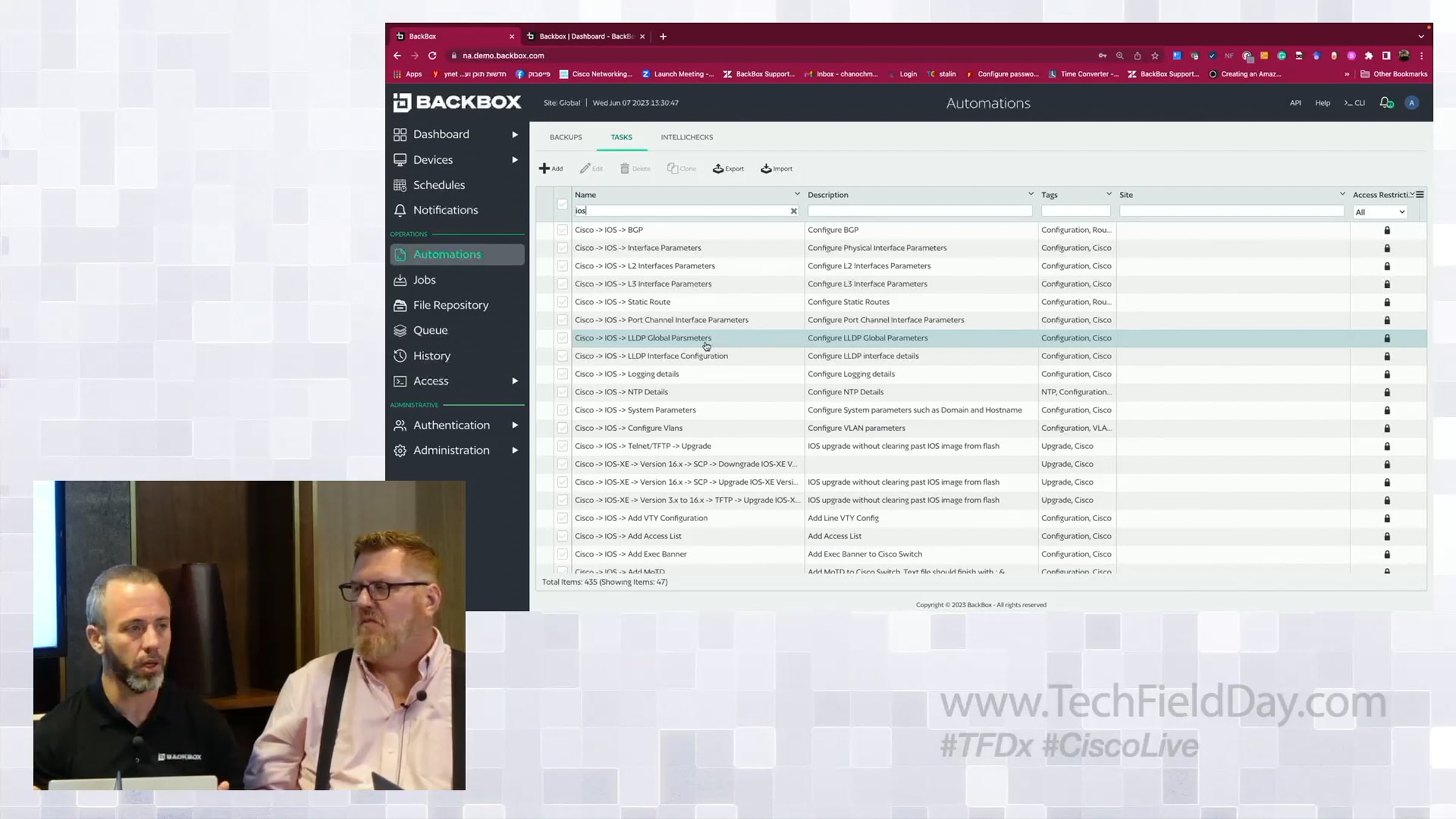
Task: Switch to the Intellichecks tab
Action: tap(686, 137)
